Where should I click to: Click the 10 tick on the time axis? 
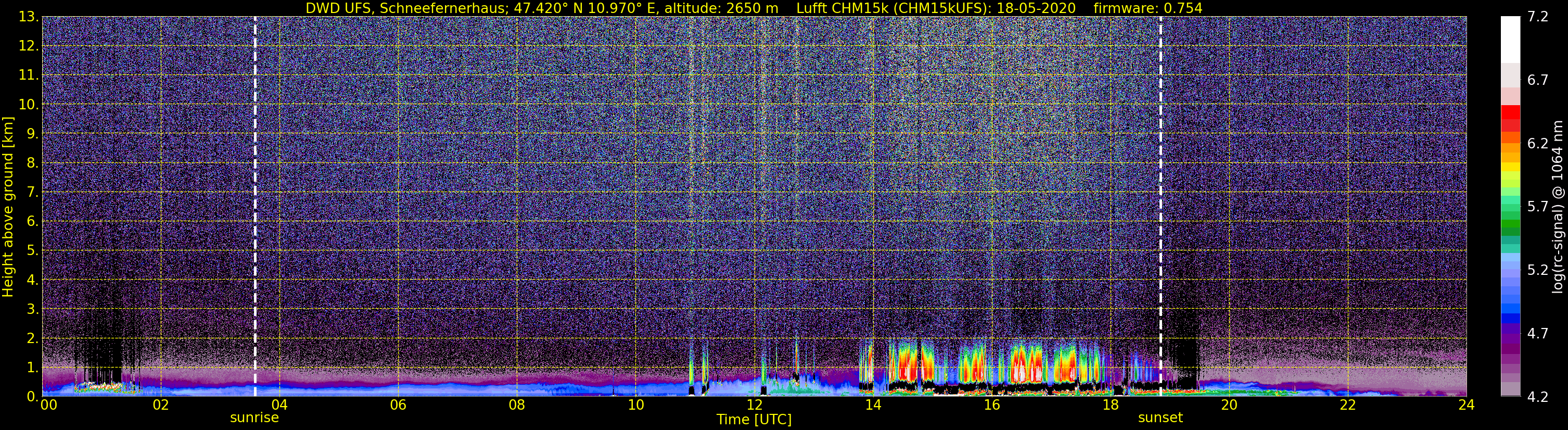tap(635, 405)
